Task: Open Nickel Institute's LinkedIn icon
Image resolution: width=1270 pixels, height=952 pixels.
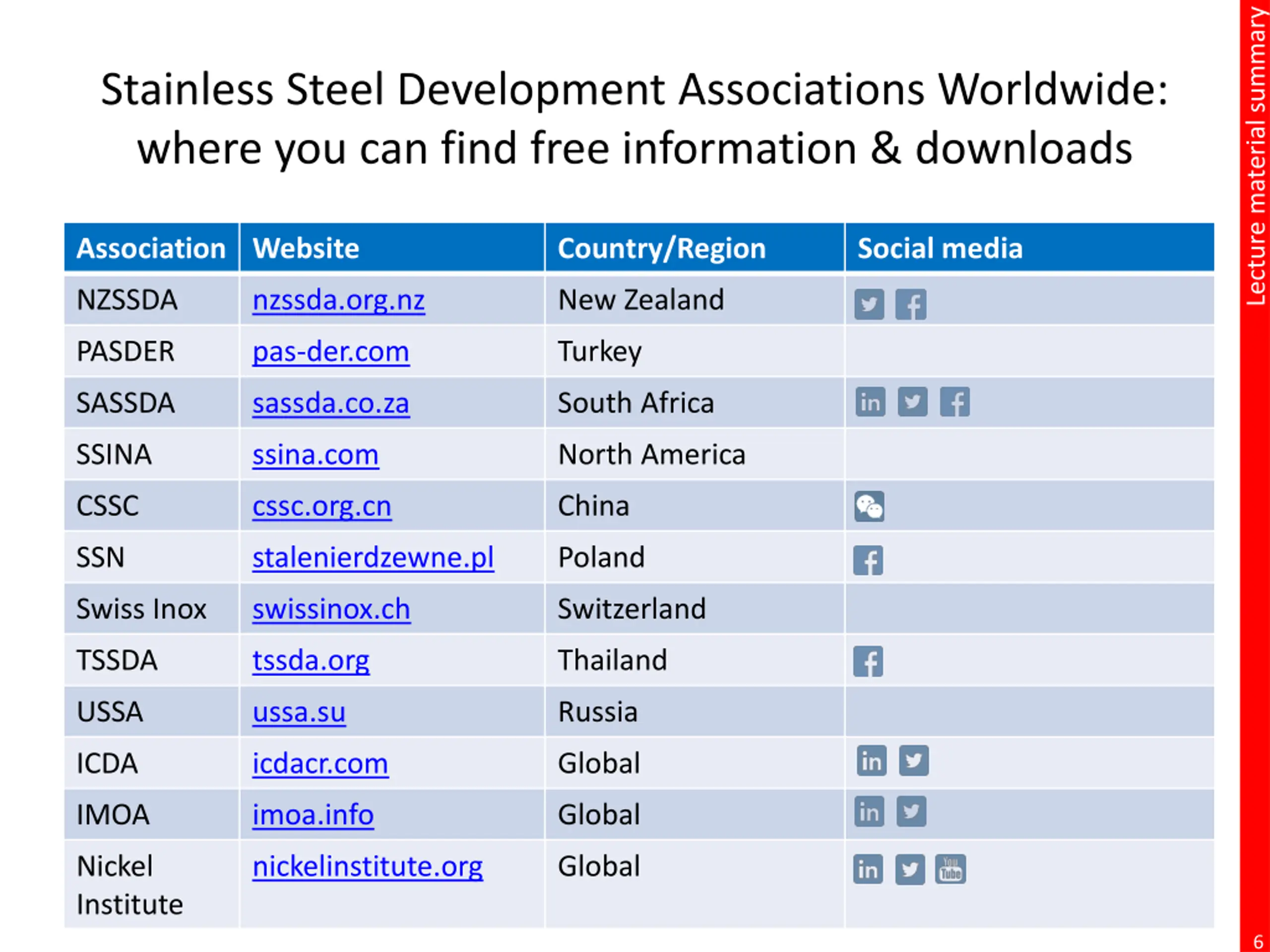Action: click(868, 869)
